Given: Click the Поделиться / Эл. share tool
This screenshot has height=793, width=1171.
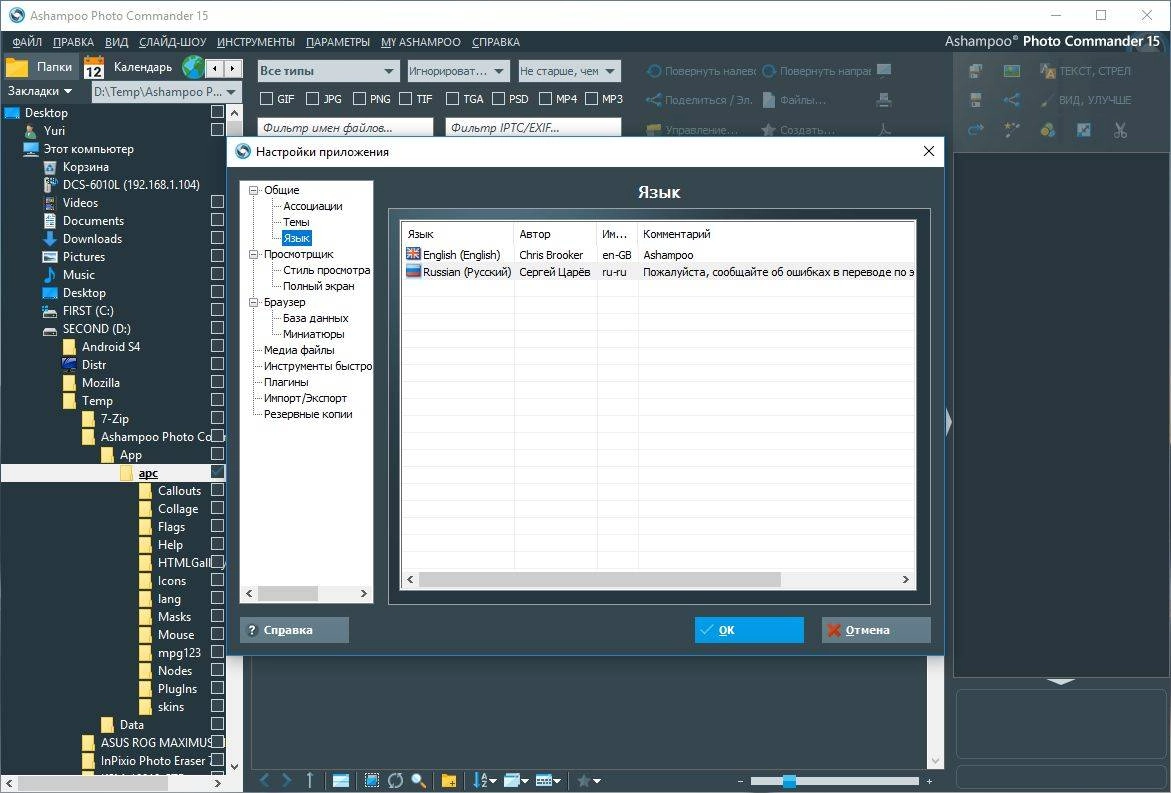Looking at the screenshot, I should pos(699,100).
